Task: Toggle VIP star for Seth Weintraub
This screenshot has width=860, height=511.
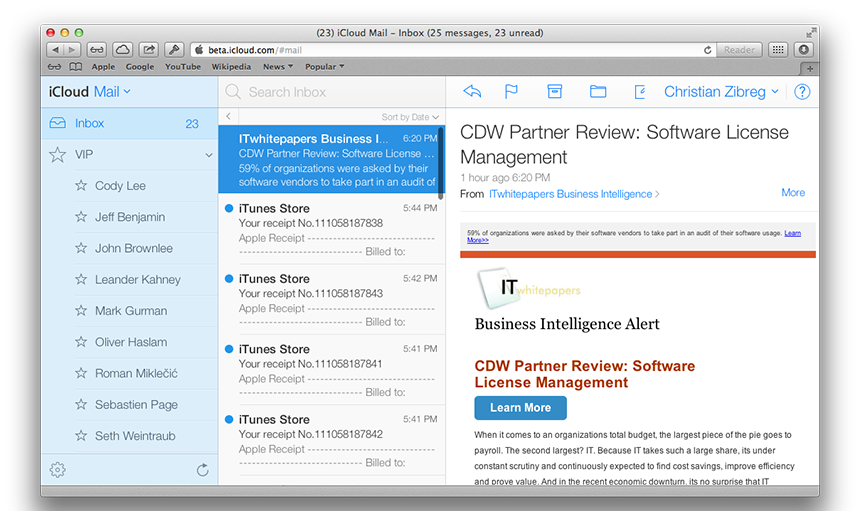Action: [81, 435]
